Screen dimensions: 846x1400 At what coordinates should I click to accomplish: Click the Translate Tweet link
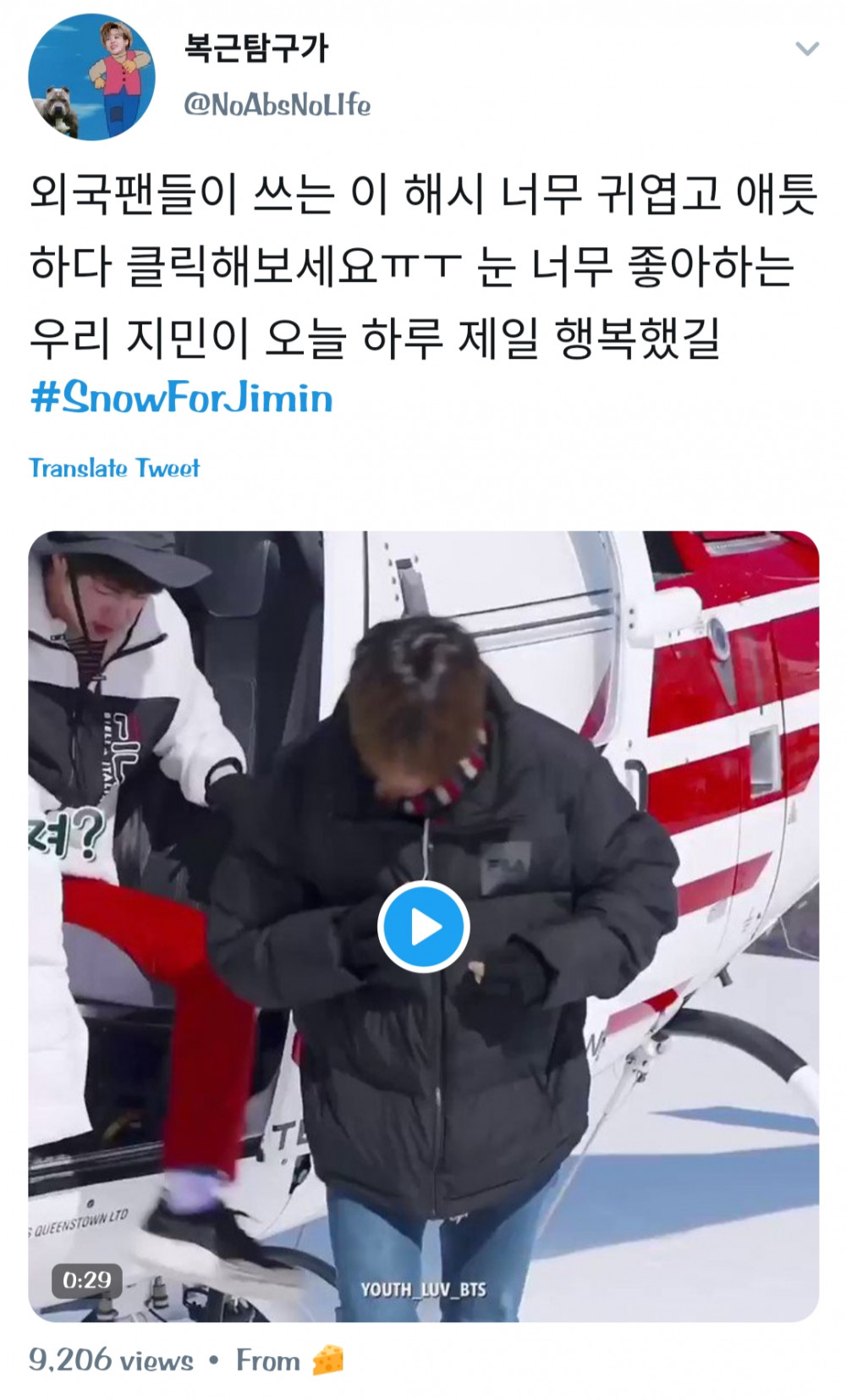click(x=114, y=468)
